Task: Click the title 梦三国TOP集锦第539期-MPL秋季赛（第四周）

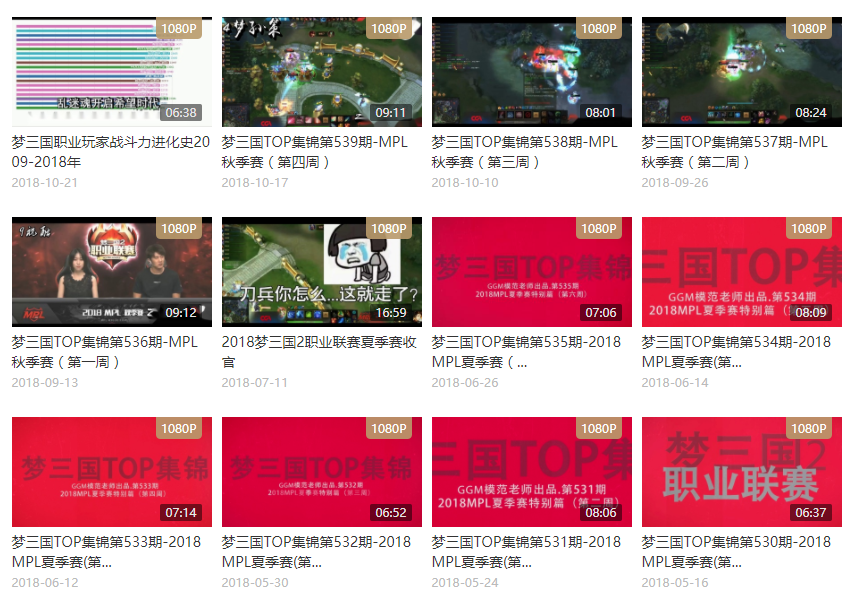Action: coord(315,152)
